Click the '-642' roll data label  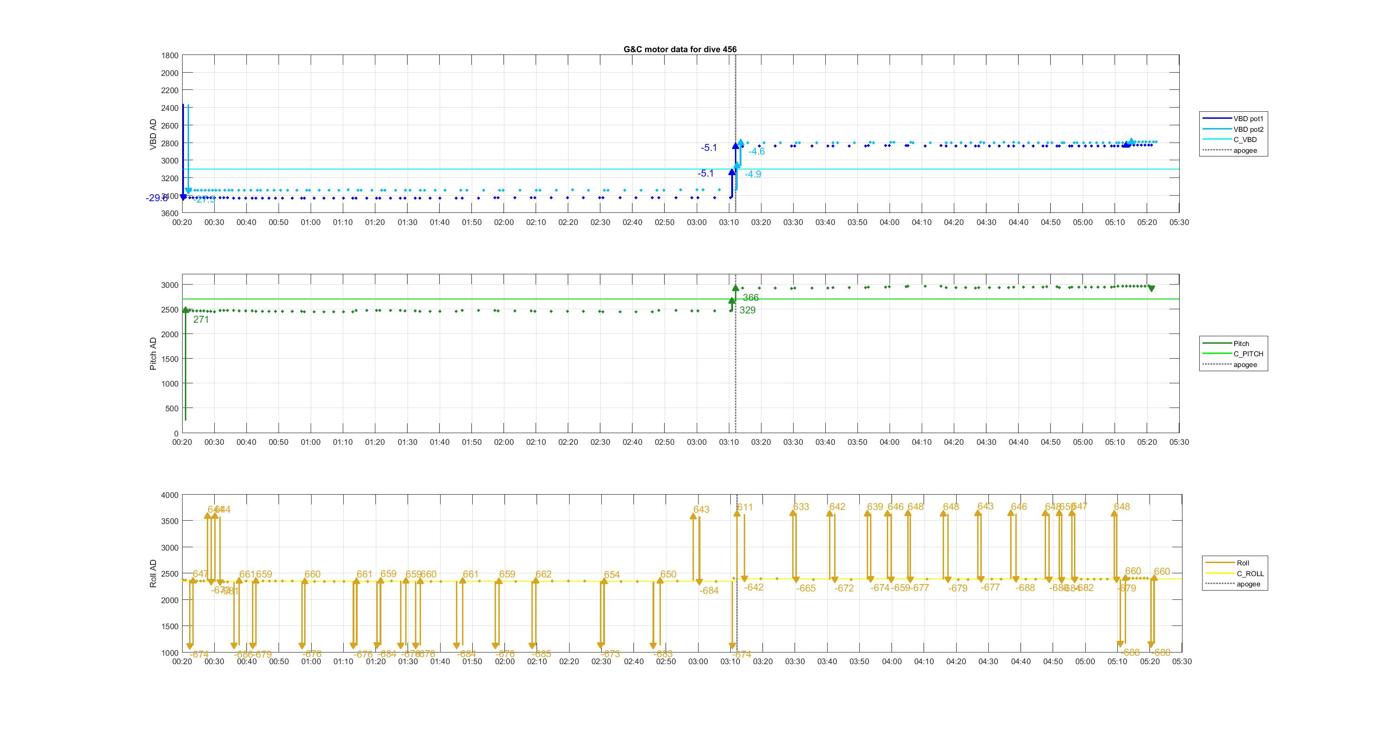[x=754, y=588]
